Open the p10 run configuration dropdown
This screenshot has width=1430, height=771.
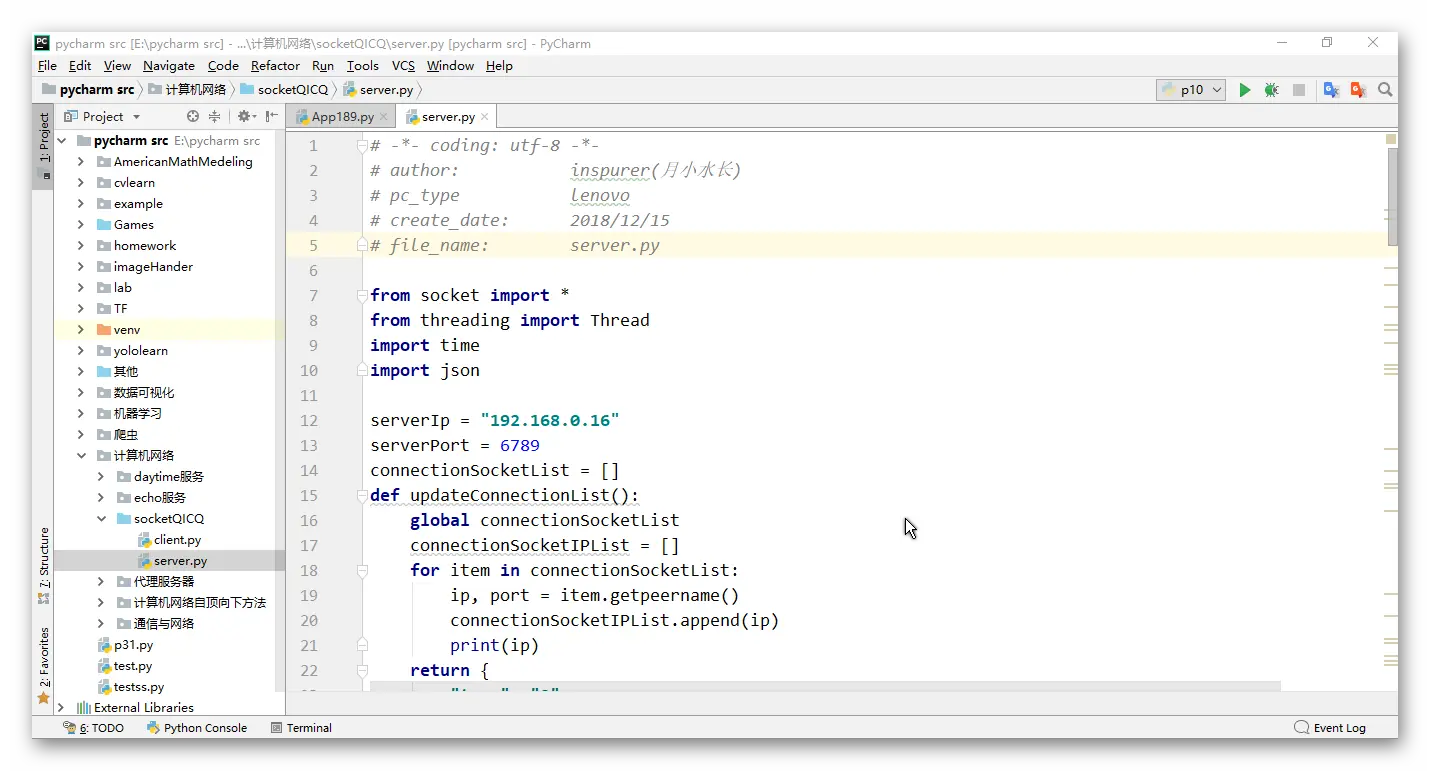point(1191,90)
